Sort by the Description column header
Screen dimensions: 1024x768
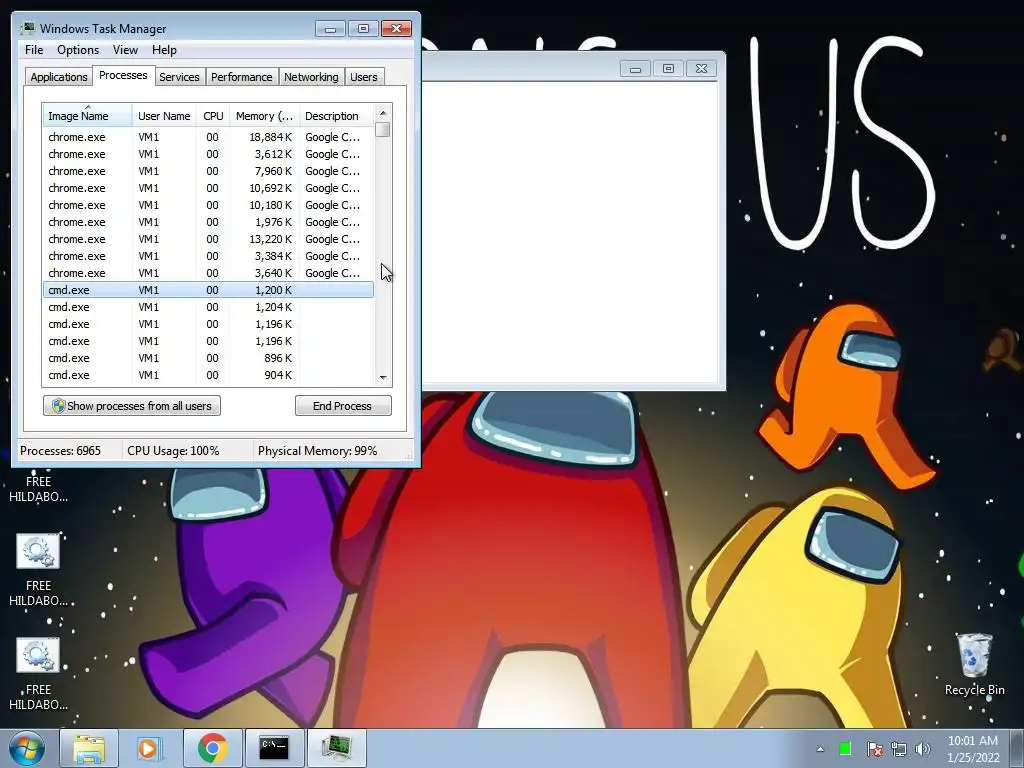coord(336,116)
